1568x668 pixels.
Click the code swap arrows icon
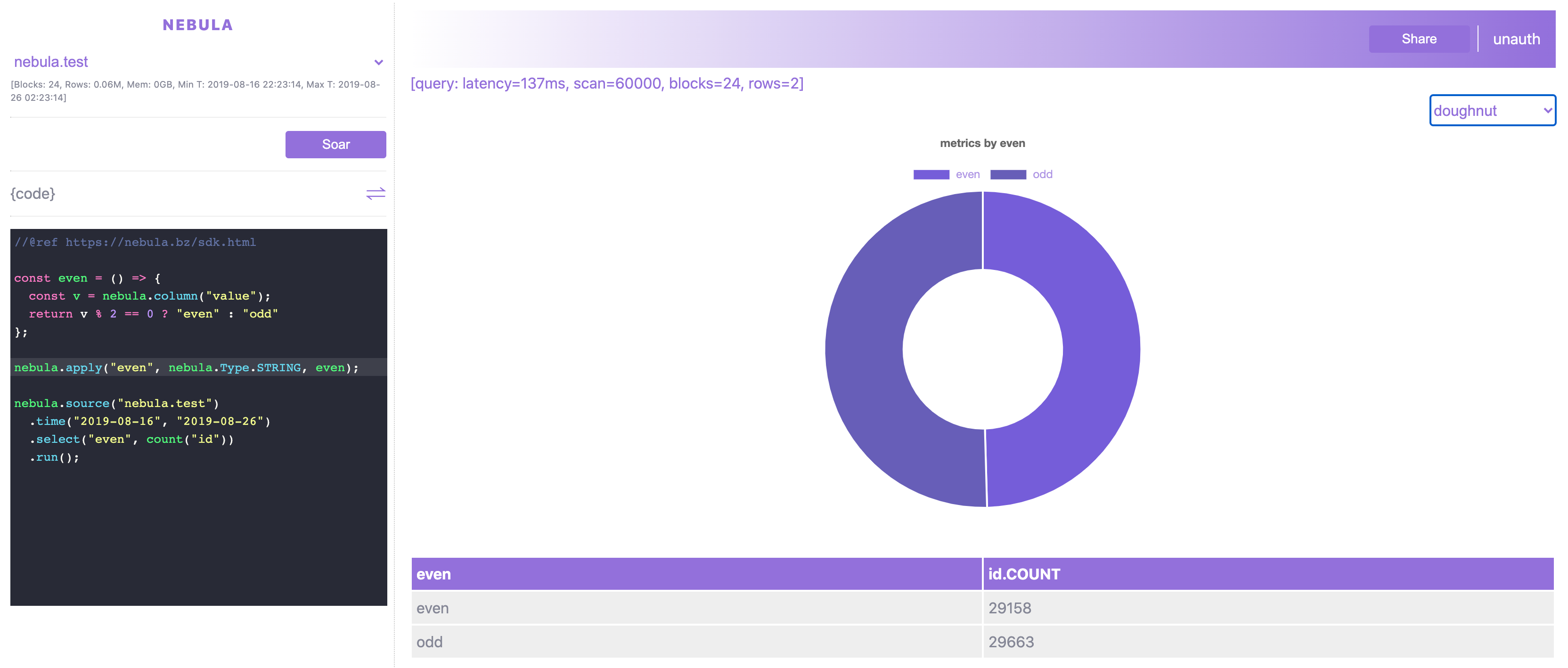click(x=376, y=194)
